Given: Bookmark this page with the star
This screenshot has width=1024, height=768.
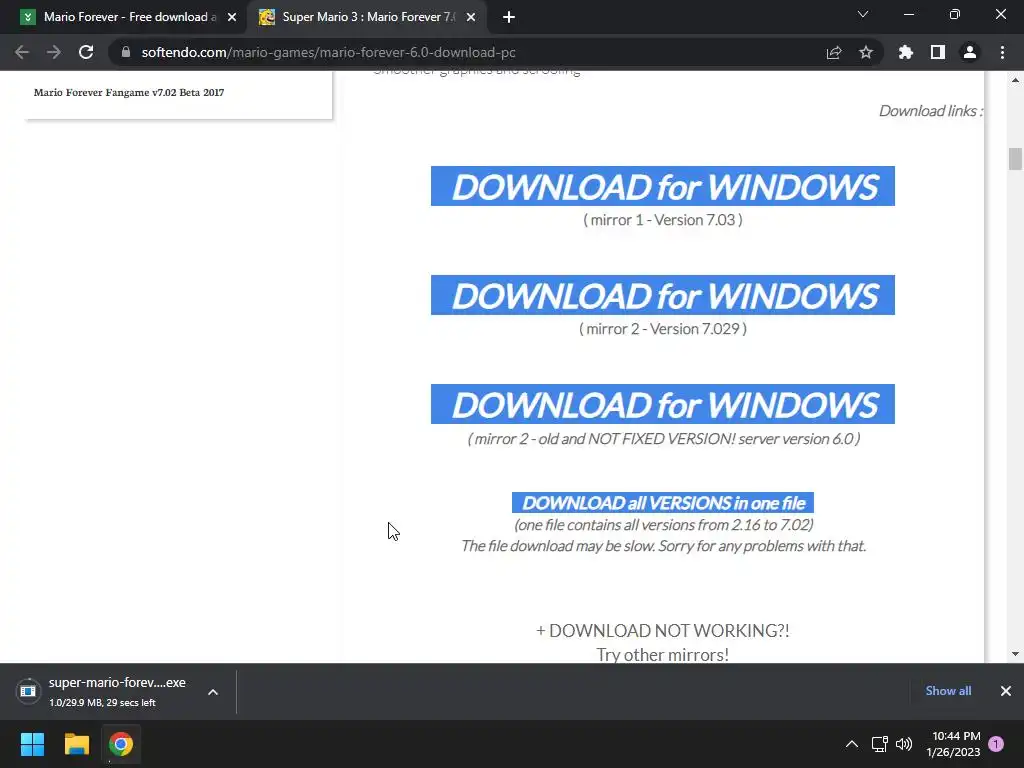Looking at the screenshot, I should coord(866,52).
